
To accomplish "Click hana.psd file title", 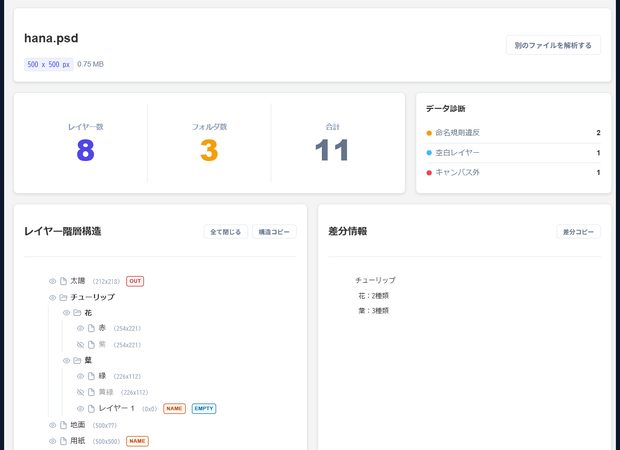I will pyautogui.click(x=51, y=38).
